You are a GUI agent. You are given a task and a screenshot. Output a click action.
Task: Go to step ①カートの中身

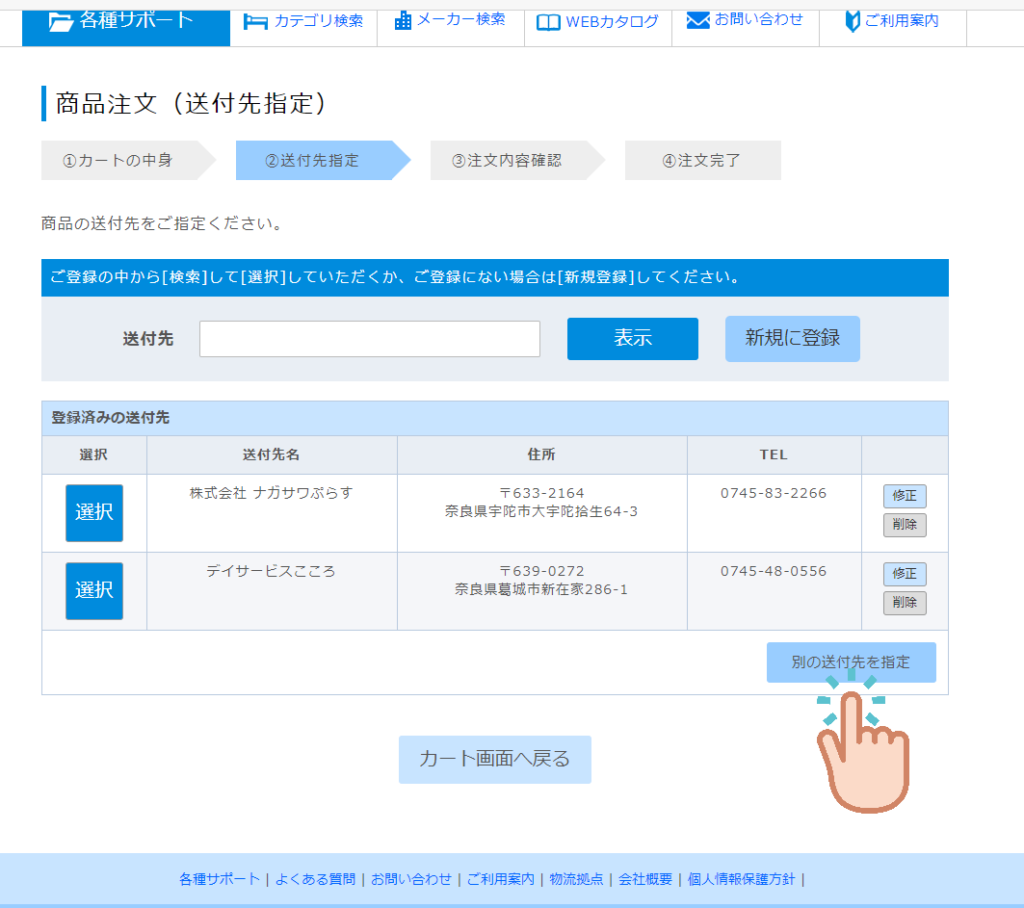[118, 160]
